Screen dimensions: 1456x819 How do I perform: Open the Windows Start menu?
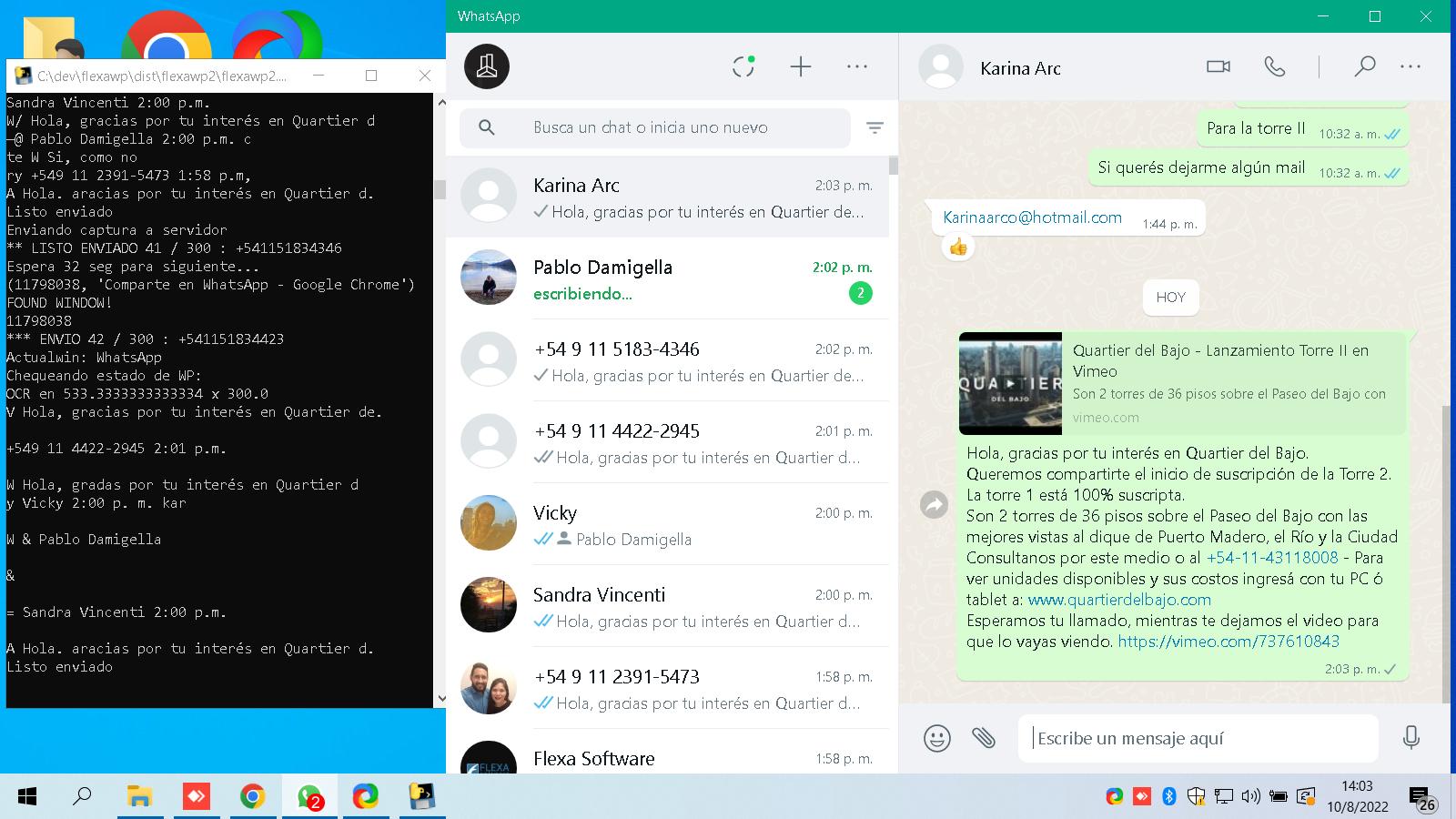point(27,797)
